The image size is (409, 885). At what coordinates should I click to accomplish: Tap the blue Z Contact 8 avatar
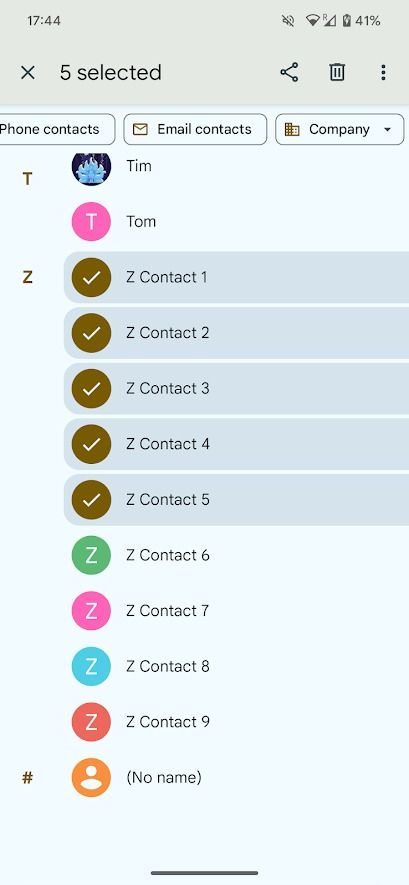[x=91, y=667]
